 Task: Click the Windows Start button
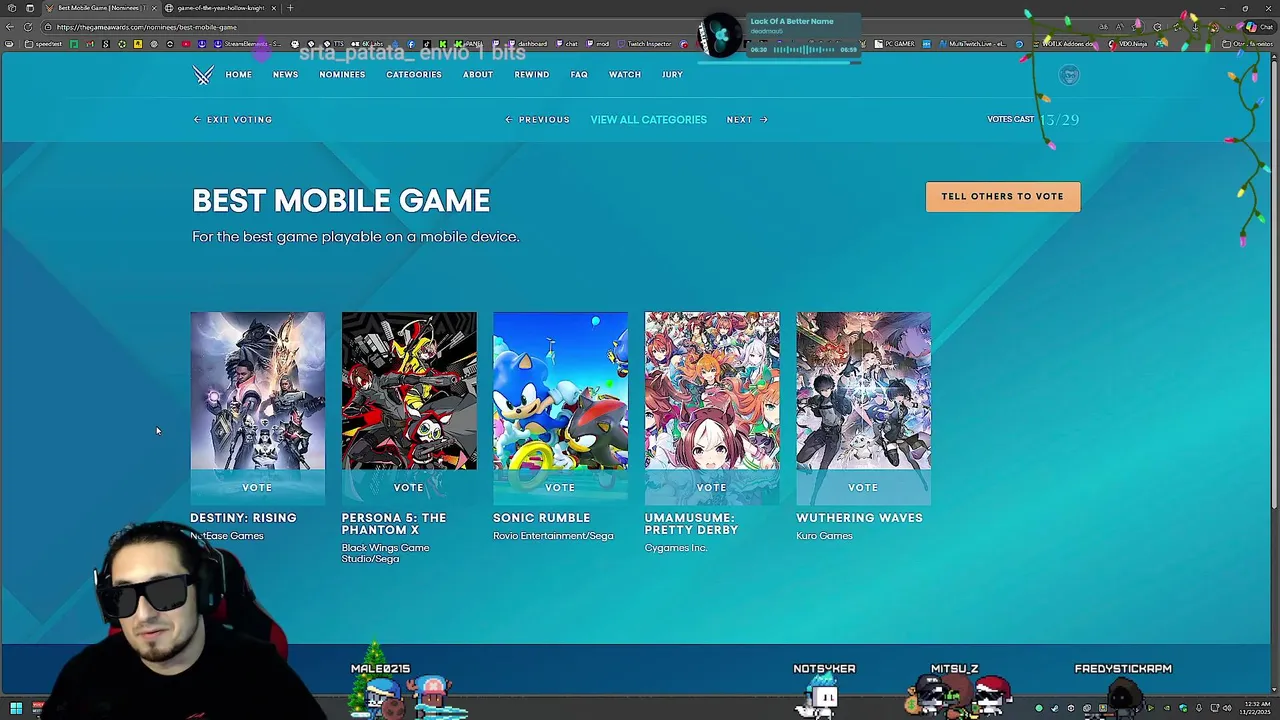pyautogui.click(x=16, y=708)
